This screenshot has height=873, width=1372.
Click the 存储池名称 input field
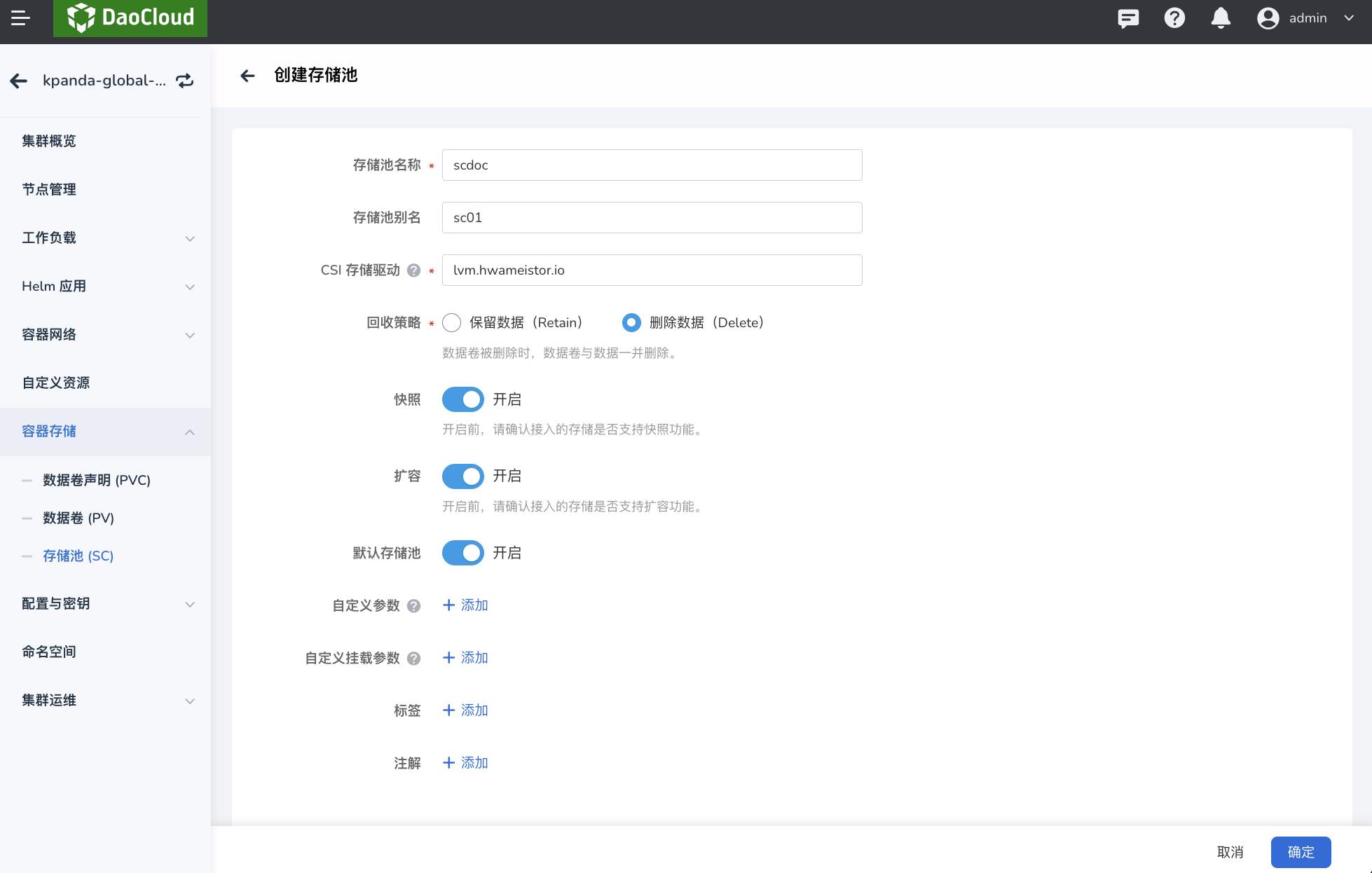pyautogui.click(x=652, y=165)
